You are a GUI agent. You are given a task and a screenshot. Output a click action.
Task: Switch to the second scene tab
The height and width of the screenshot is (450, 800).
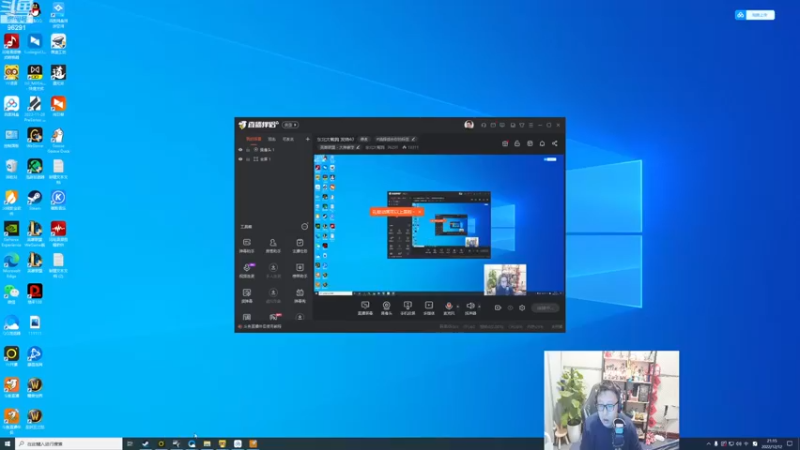coord(272,139)
